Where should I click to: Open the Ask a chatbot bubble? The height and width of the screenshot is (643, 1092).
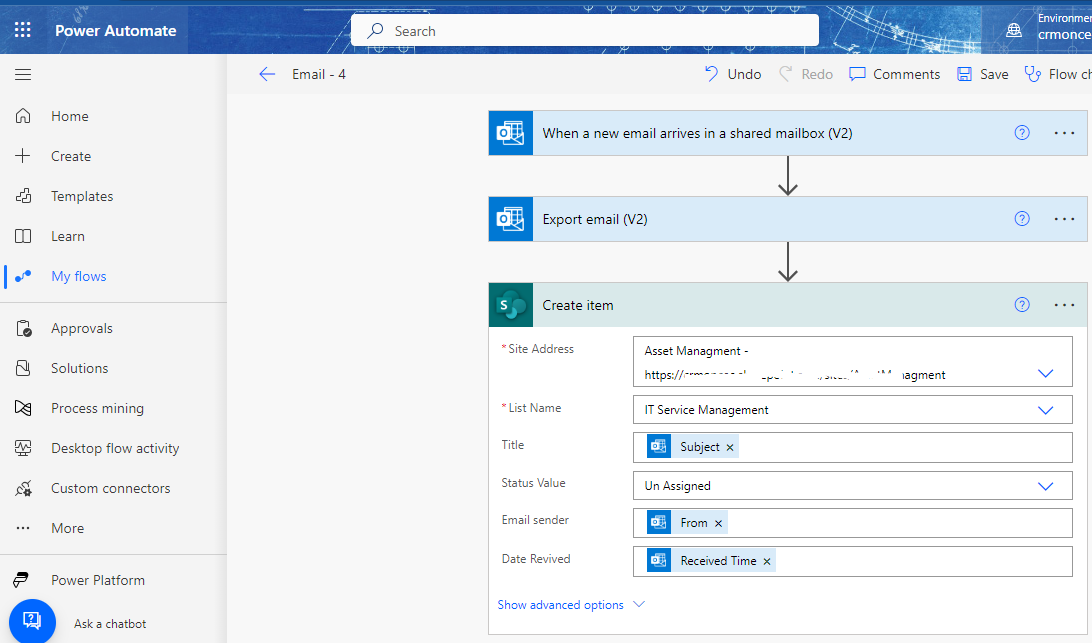click(32, 621)
